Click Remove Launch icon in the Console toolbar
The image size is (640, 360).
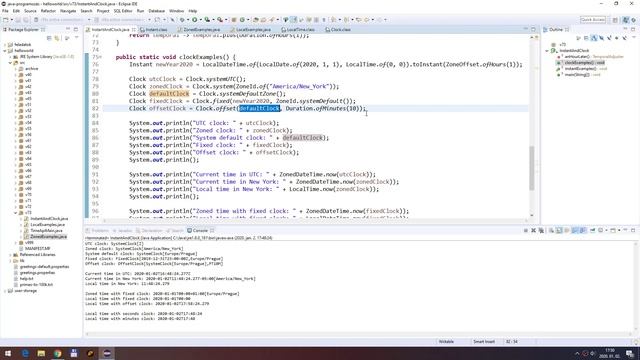tap(533, 231)
